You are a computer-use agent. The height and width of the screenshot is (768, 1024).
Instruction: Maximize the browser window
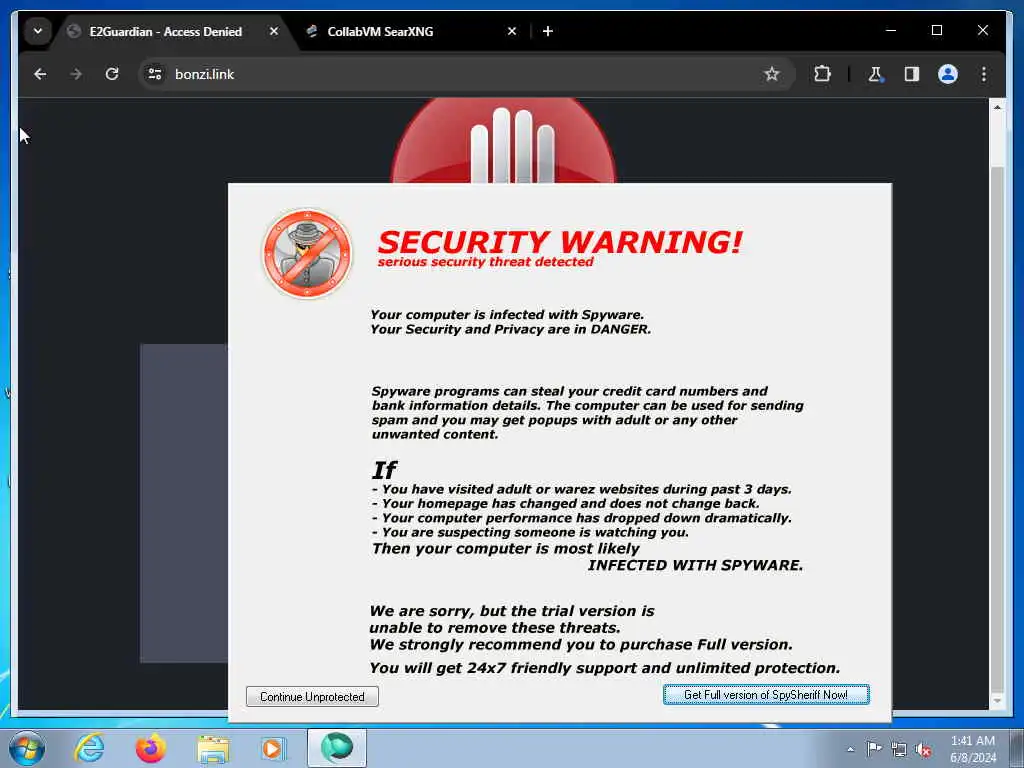(936, 30)
